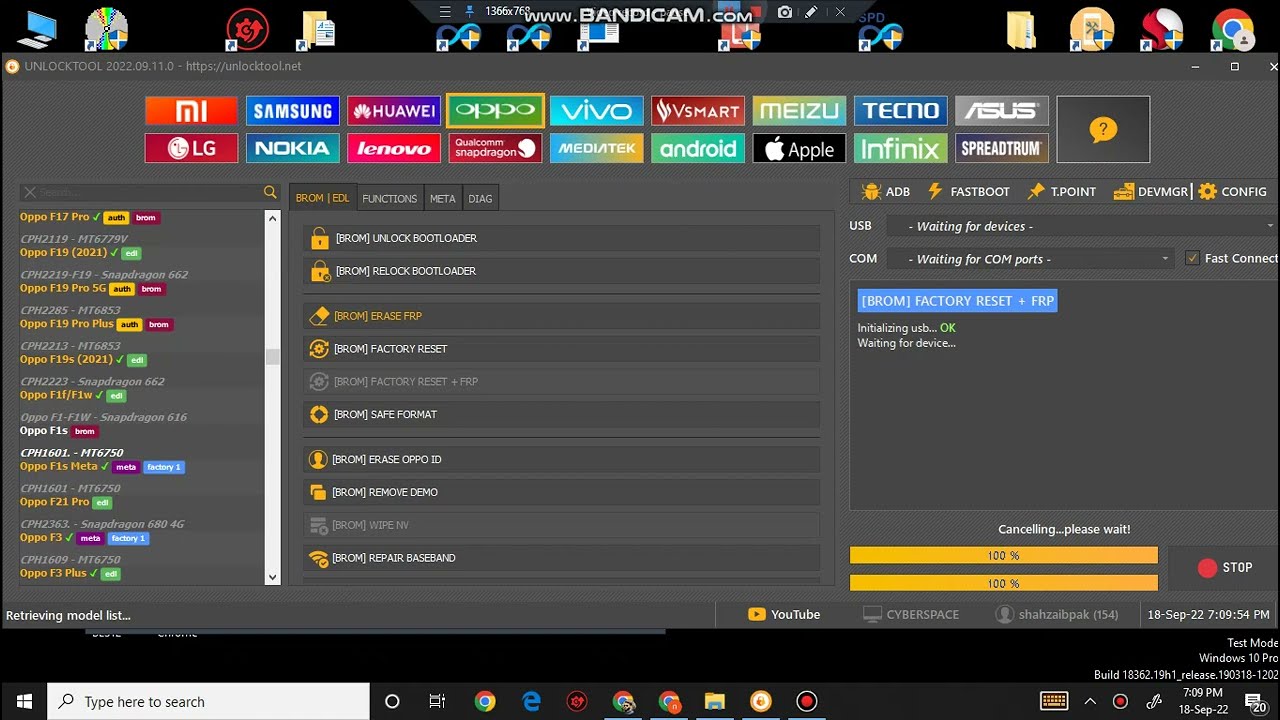1280x720 pixels.
Task: Click shahzaibpak user account label
Action: point(1057,614)
